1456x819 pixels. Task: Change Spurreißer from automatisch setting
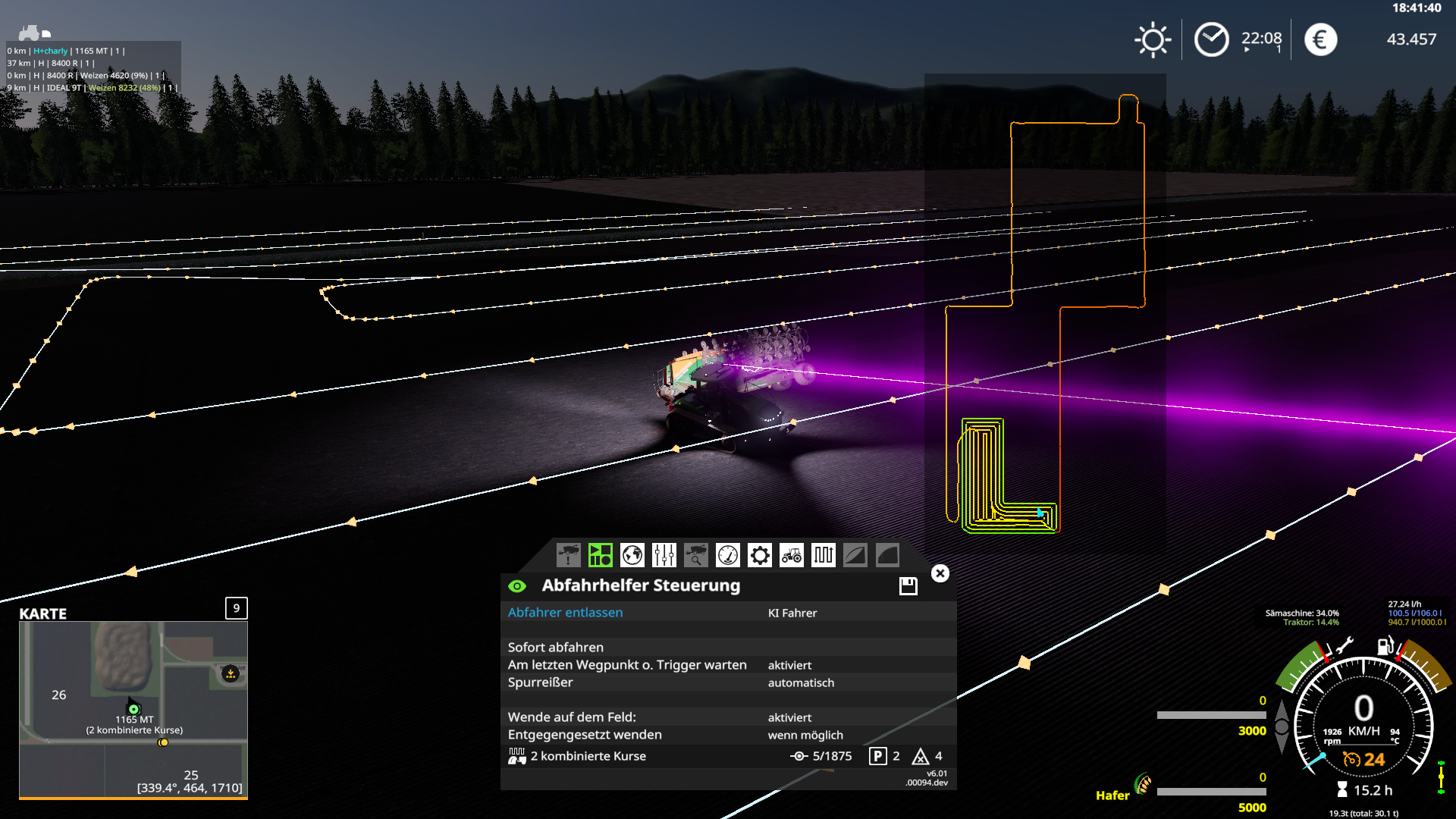tap(800, 682)
